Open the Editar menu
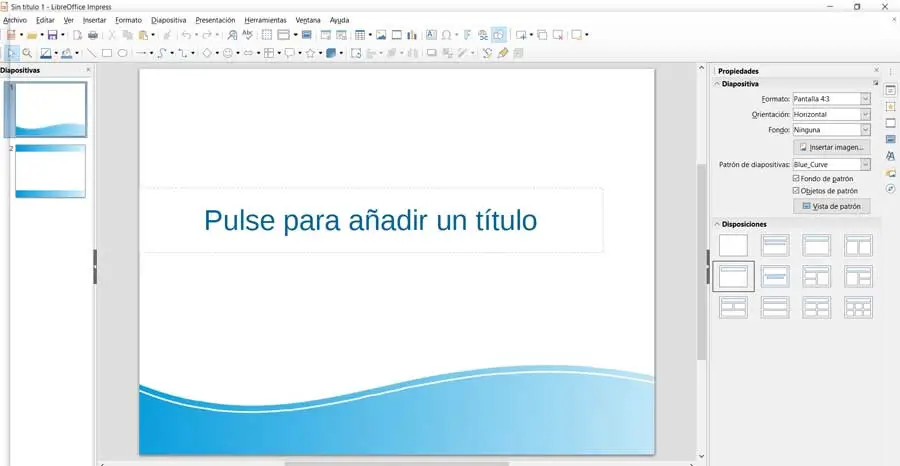 click(x=45, y=20)
